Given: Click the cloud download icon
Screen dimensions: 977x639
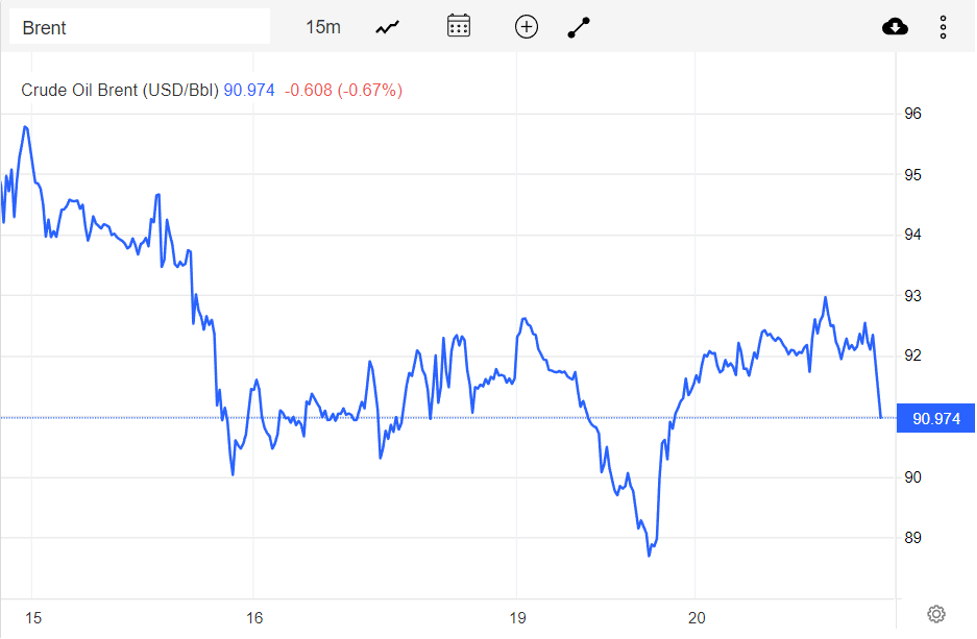Looking at the screenshot, I should (895, 27).
